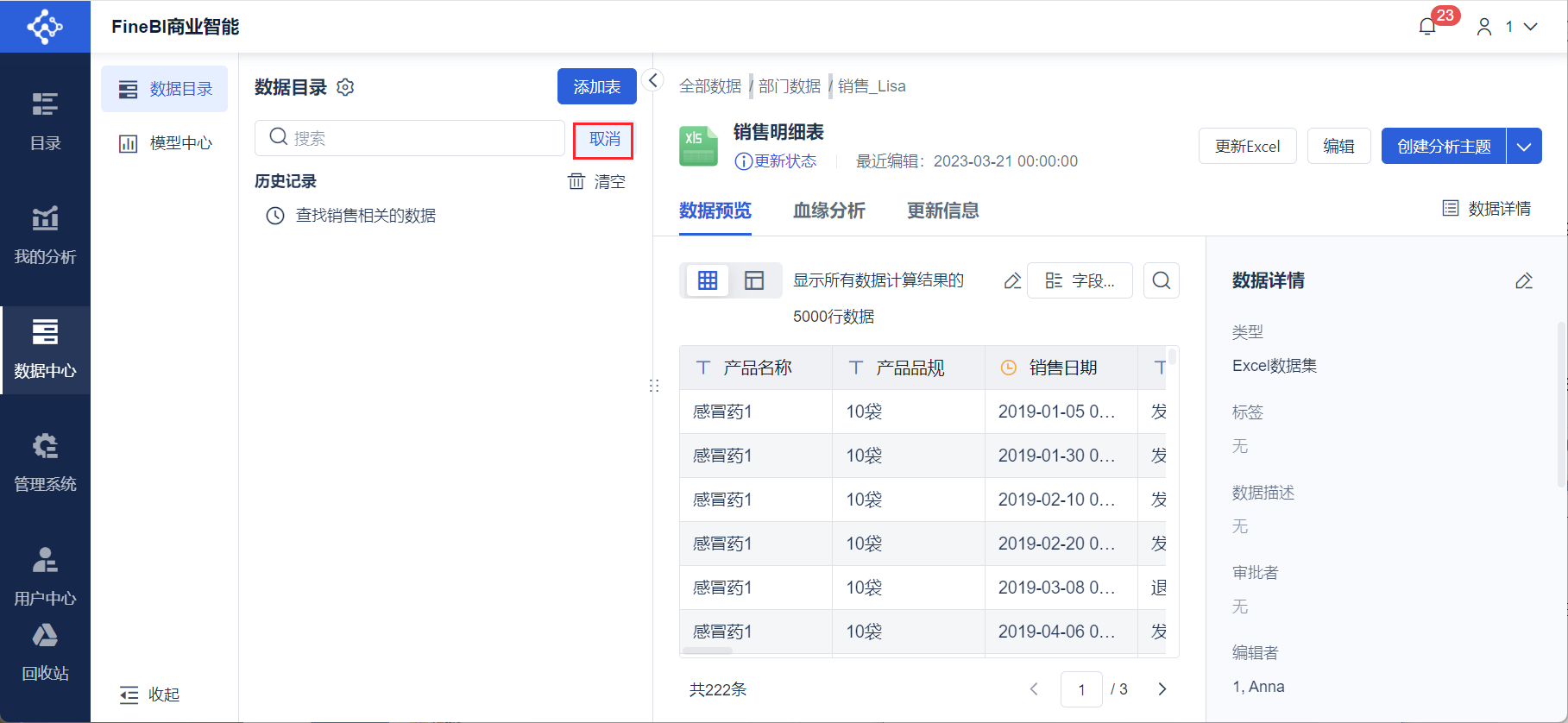Toggle the 数据详情 panel
Screen dimensions: 1568x723
click(1487, 209)
